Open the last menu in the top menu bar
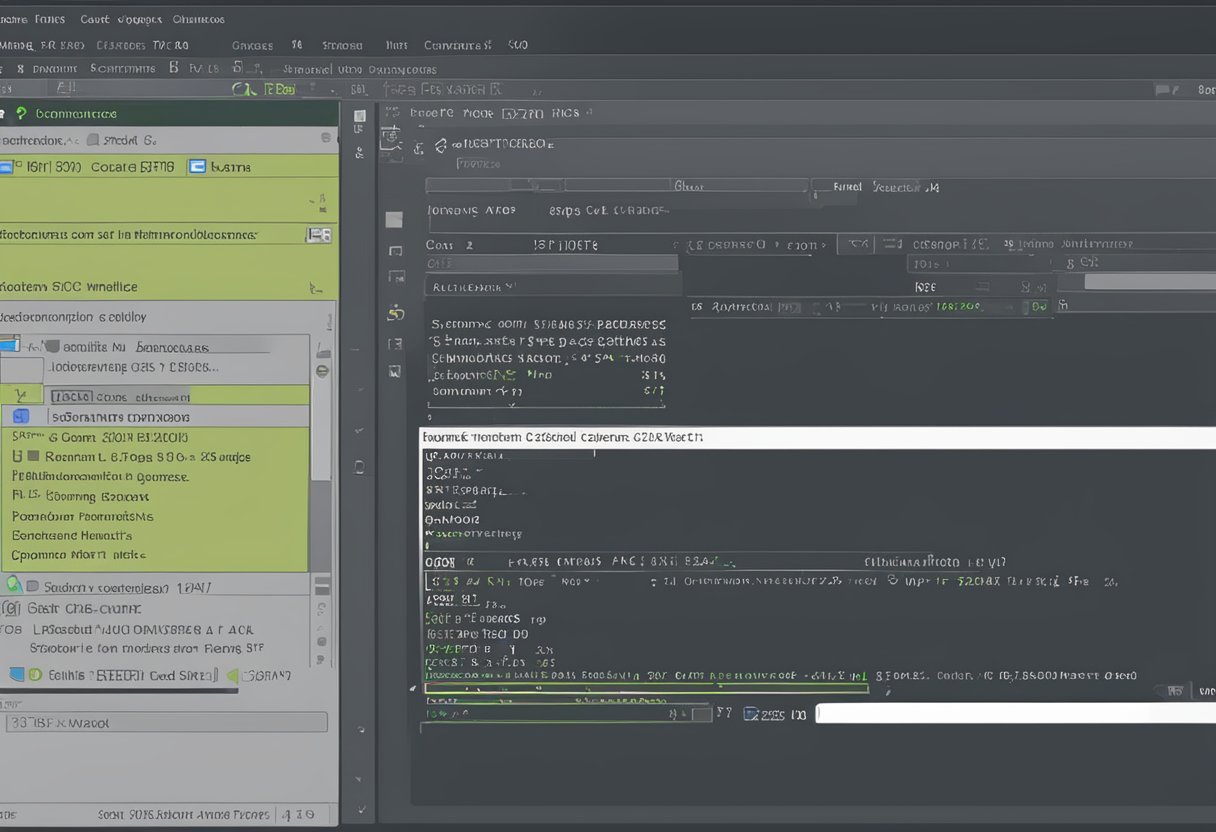 point(198,19)
